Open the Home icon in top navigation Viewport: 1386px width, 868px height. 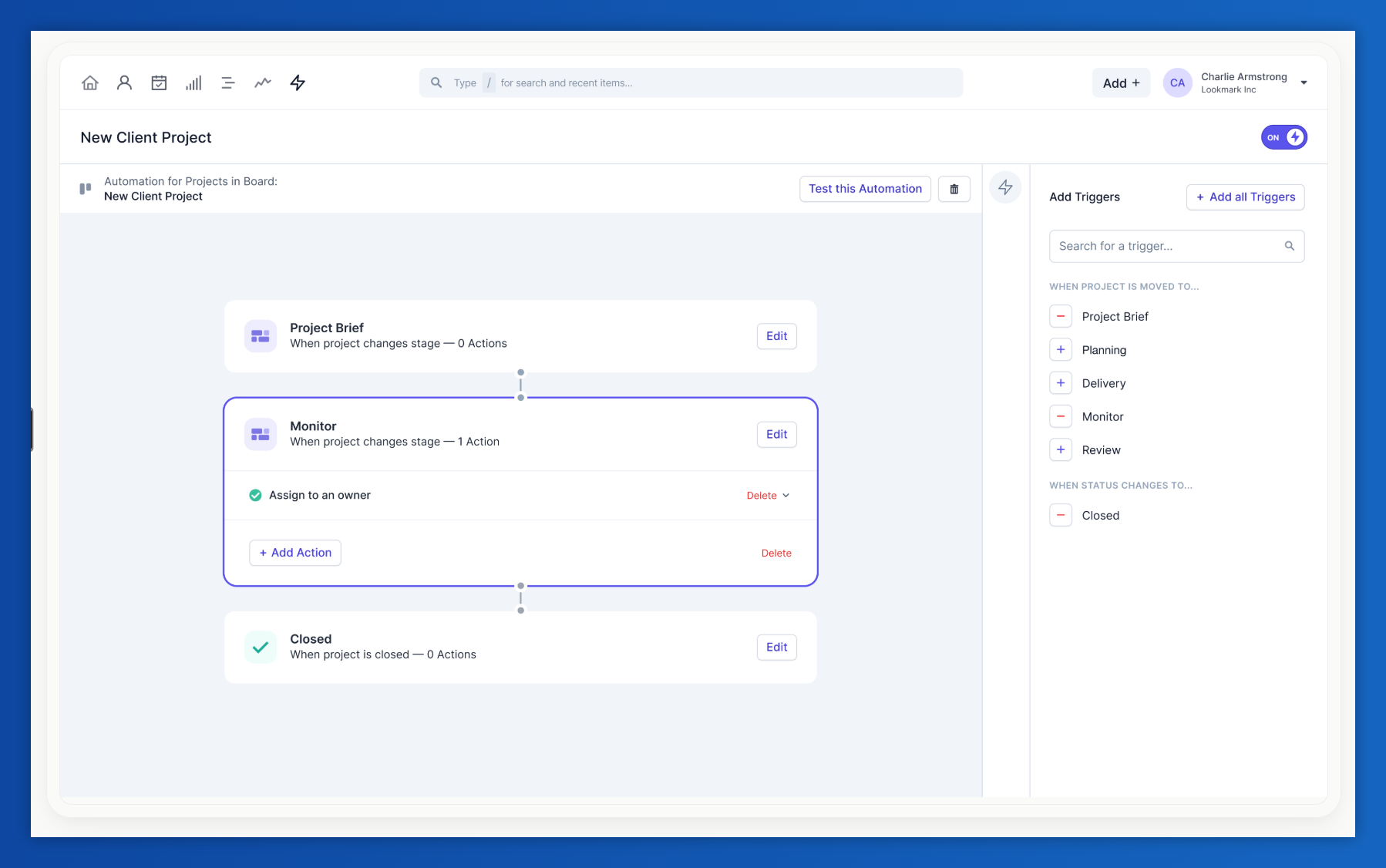(90, 82)
